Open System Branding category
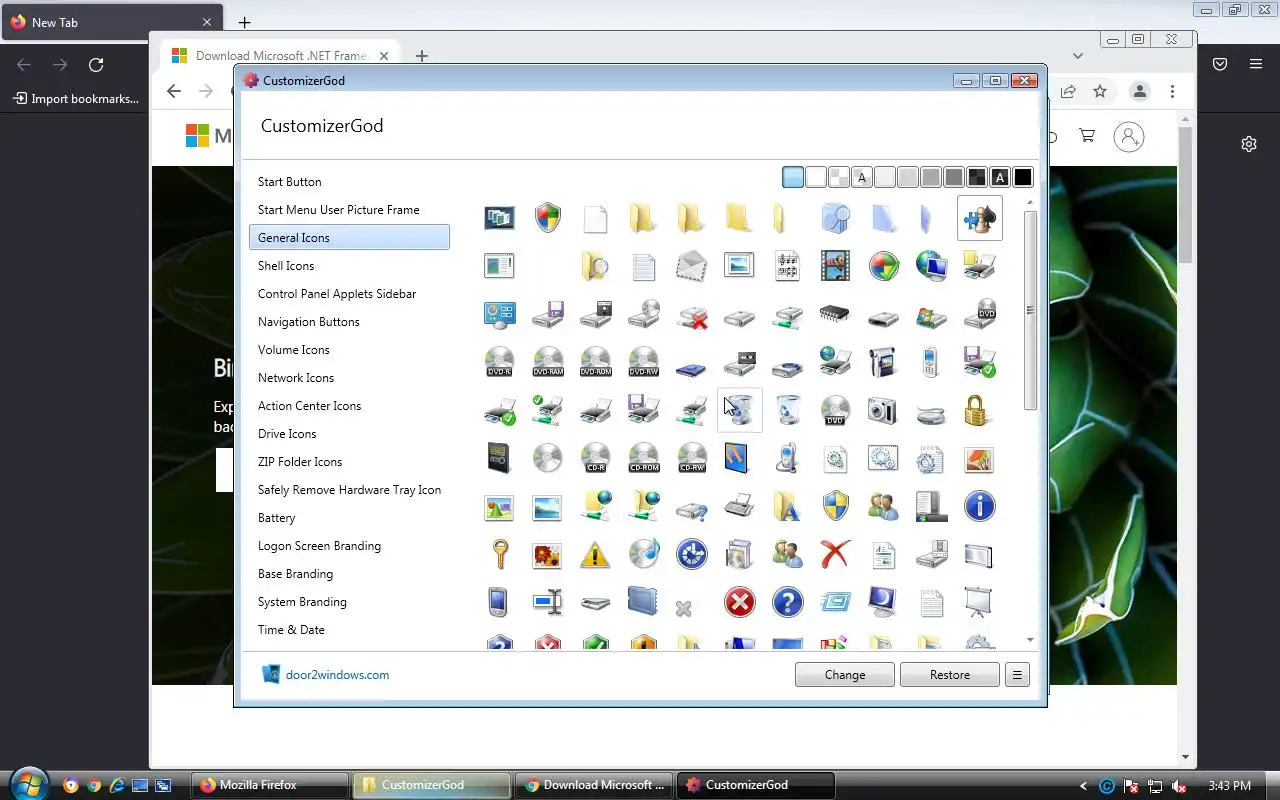Image resolution: width=1280 pixels, height=800 pixels. (349, 602)
